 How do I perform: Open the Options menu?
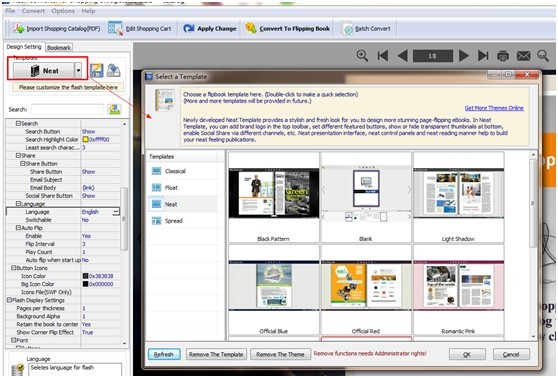(63, 11)
